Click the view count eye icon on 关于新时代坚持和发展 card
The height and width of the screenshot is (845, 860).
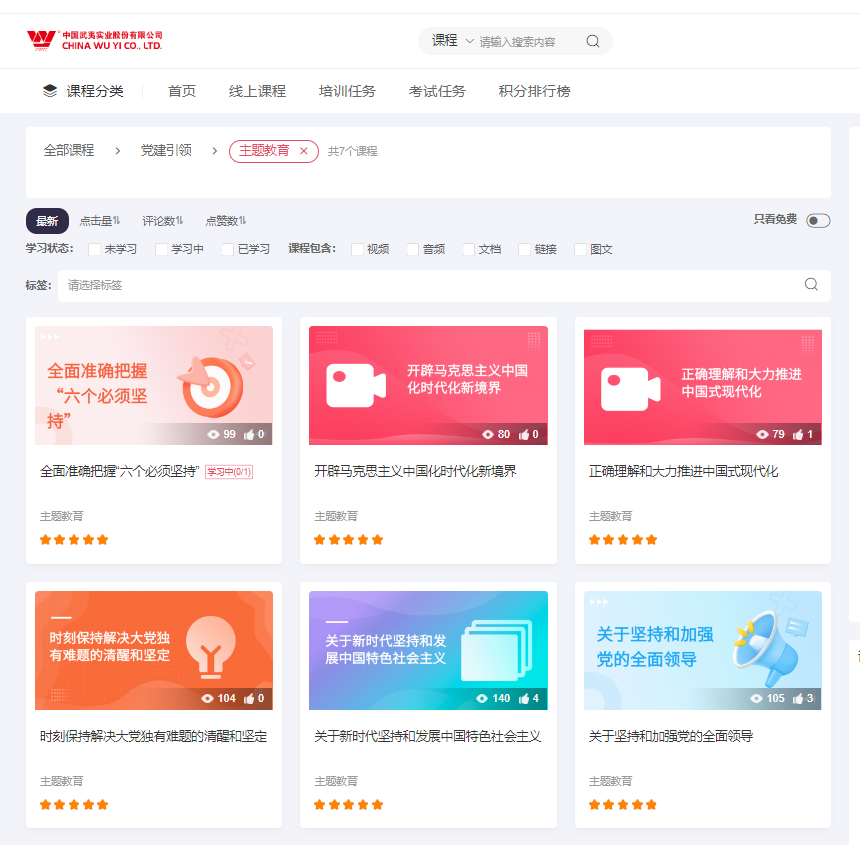pos(482,699)
